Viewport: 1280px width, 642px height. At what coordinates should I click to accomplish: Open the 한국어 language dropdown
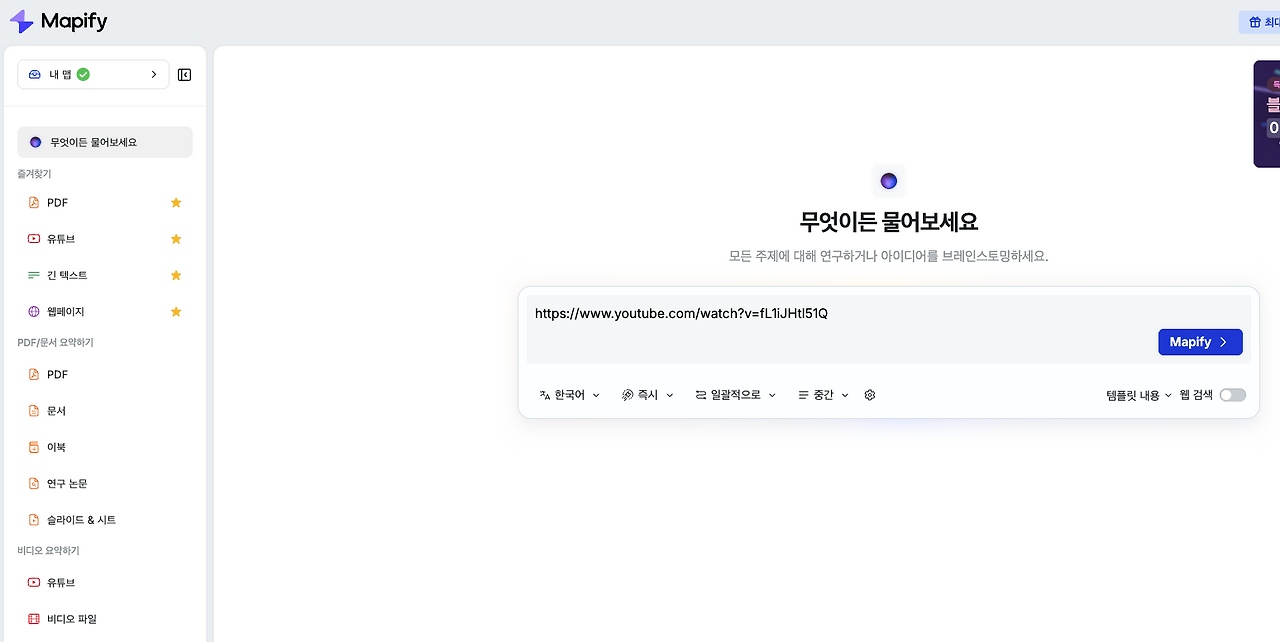(568, 394)
